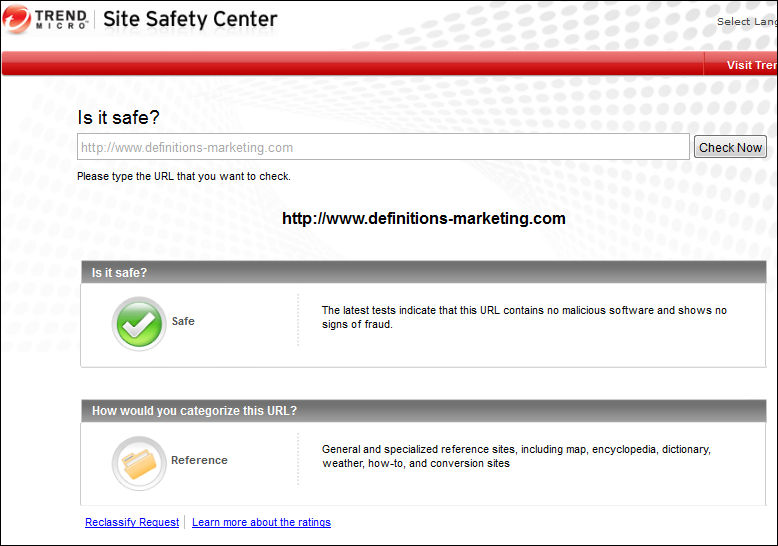Open the Select Language dropdown

click(x=746, y=22)
